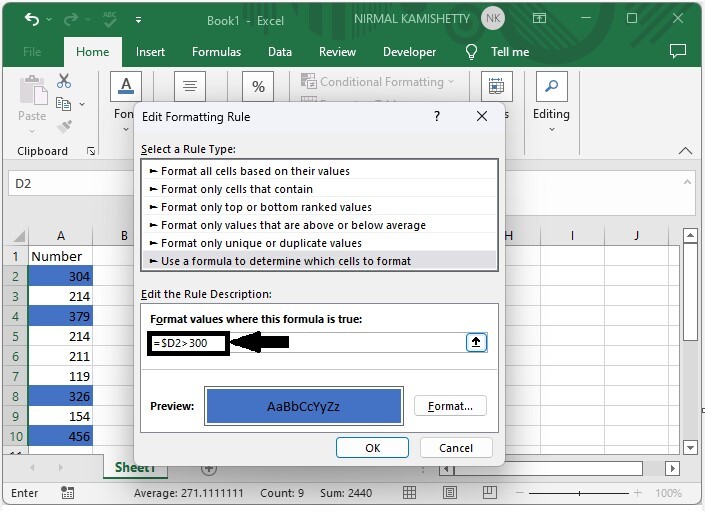Switch to Page Break Preview icon
The image size is (705, 511).
coord(490,493)
